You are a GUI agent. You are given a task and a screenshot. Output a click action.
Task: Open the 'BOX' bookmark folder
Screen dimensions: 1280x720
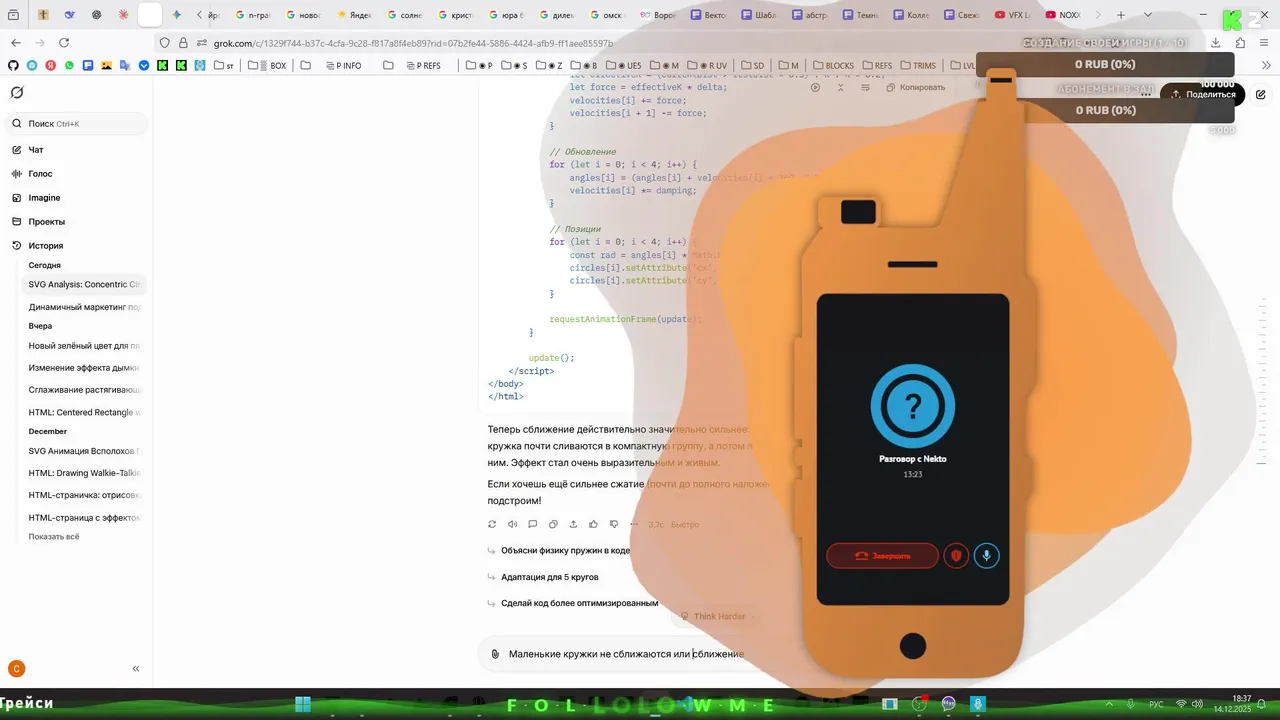267,66
